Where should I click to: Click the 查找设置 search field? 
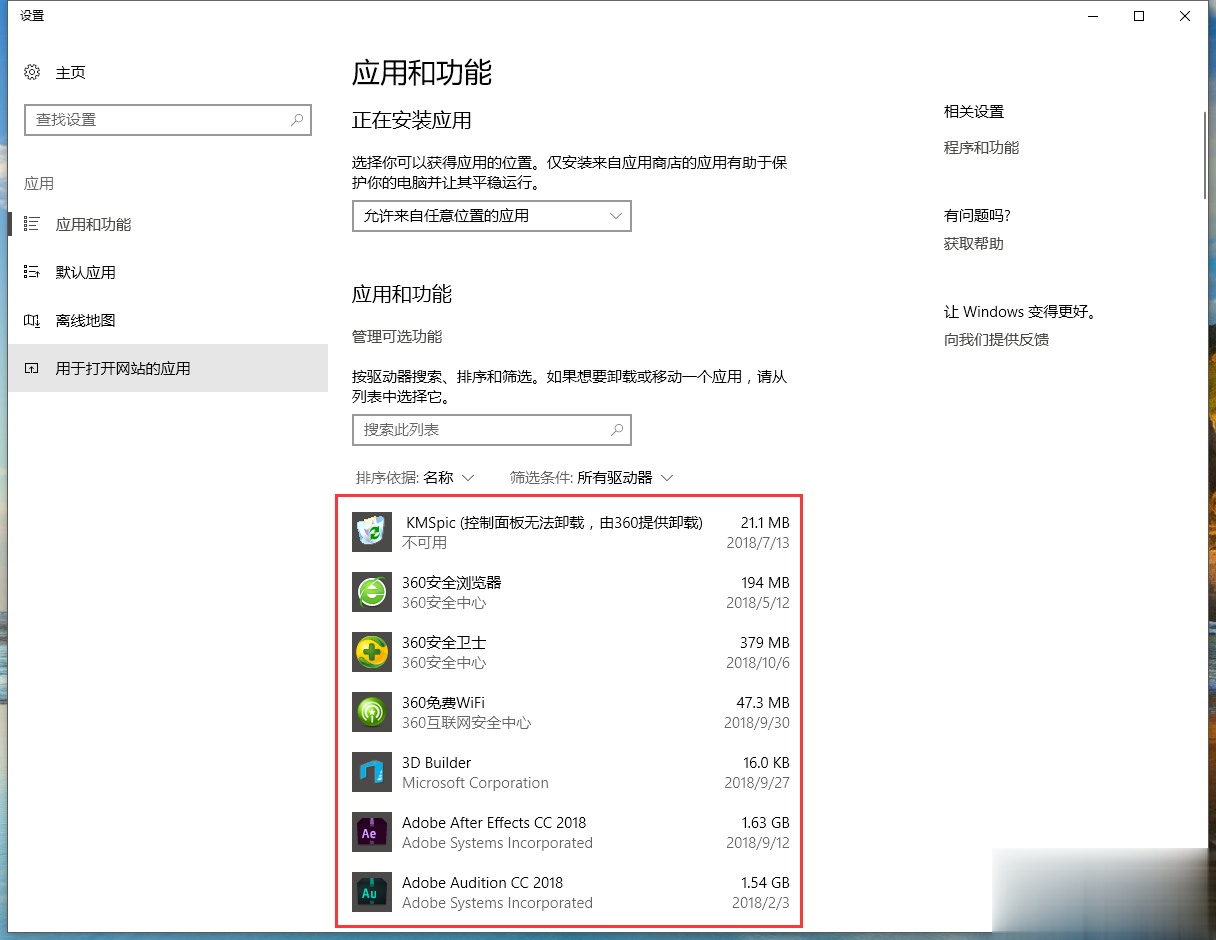(x=168, y=120)
